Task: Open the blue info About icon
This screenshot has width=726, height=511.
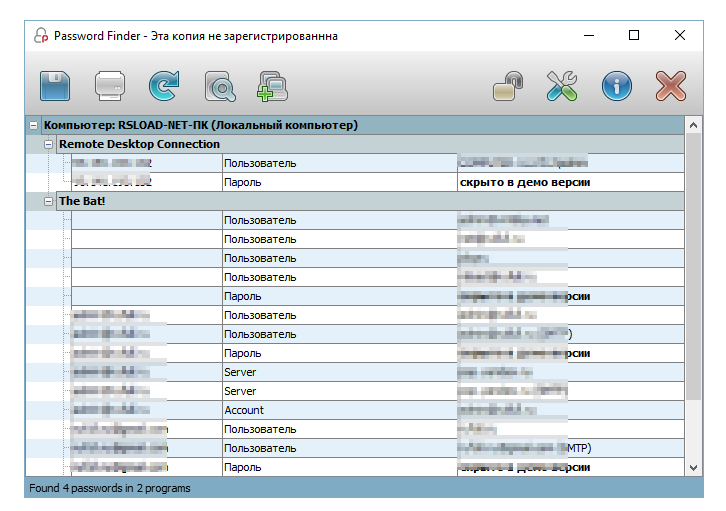Action: [617, 86]
